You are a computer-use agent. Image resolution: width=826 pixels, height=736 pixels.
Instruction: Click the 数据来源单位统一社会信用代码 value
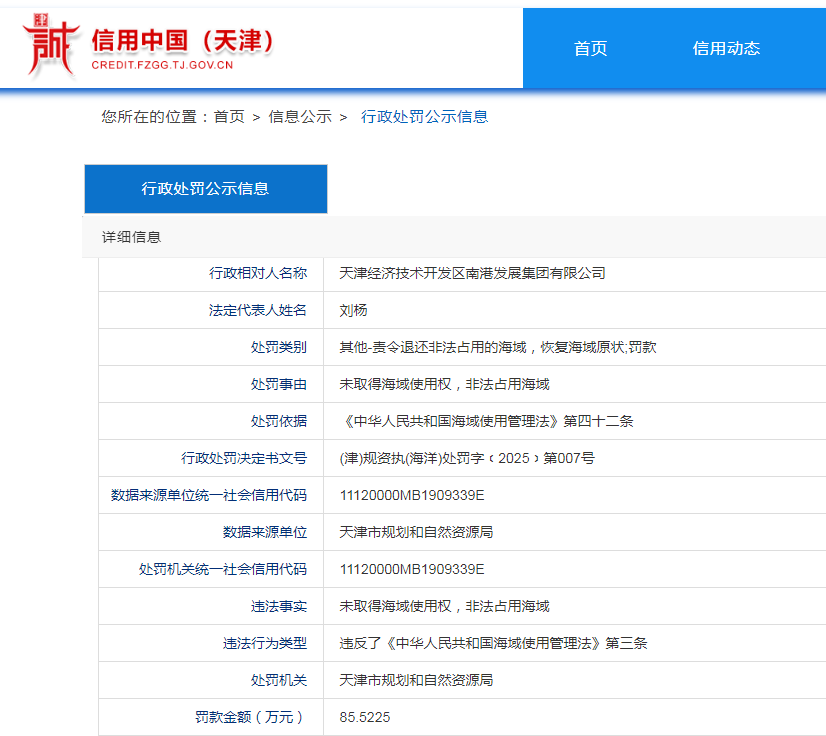(411, 495)
